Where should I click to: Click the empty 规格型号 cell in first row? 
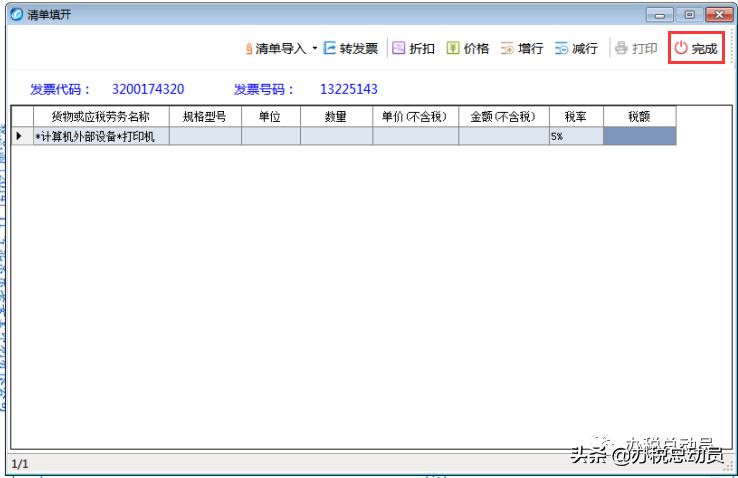pyautogui.click(x=205, y=136)
